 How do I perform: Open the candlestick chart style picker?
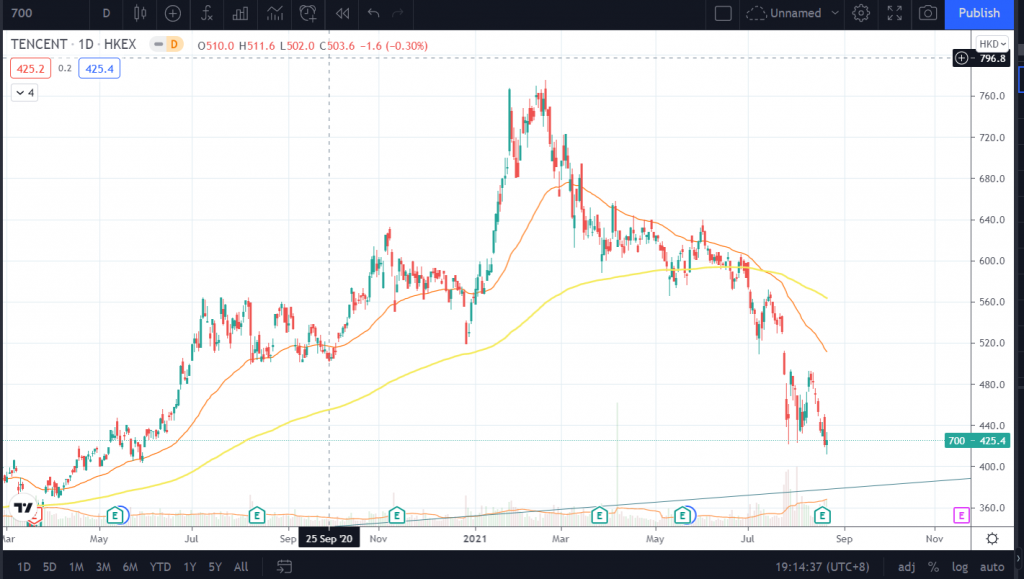(139, 13)
